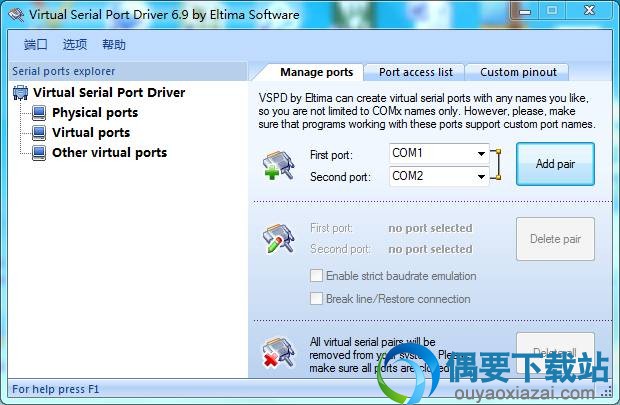The image size is (620, 405).
Task: Click the Serial ports explorer header
Action: tap(128, 71)
